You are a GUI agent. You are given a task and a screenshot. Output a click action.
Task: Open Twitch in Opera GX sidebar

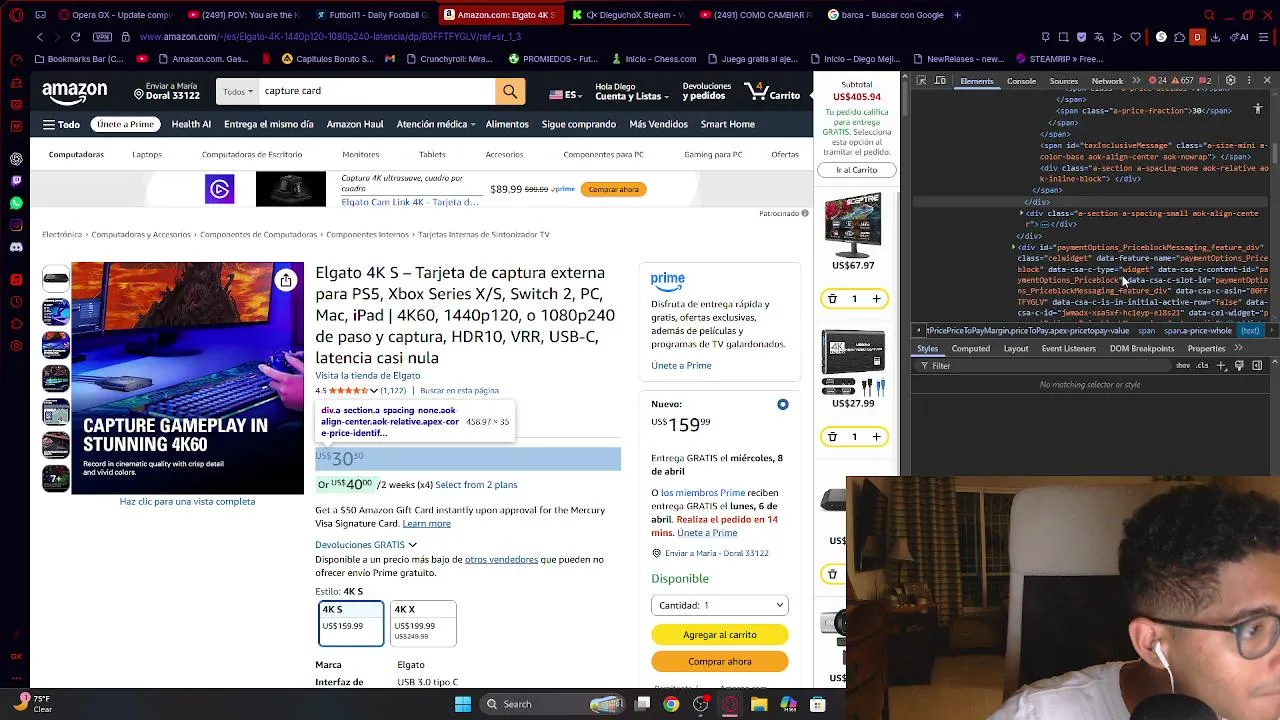tap(16, 181)
